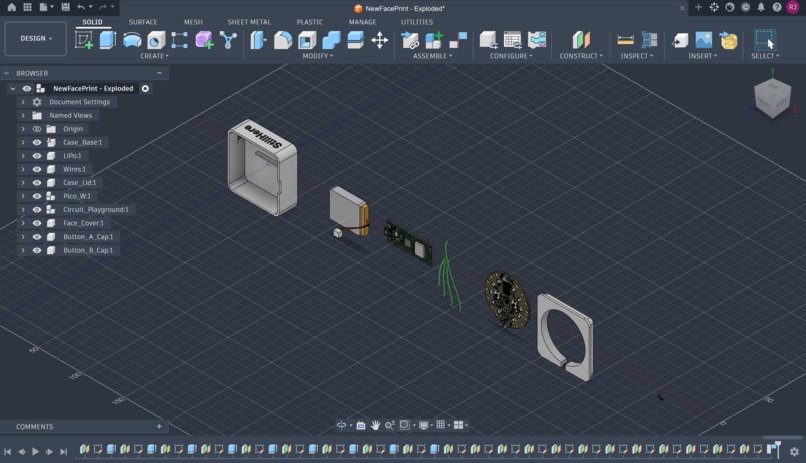Select the Insert Derive tool
This screenshot has height=463, width=806.
(680, 40)
